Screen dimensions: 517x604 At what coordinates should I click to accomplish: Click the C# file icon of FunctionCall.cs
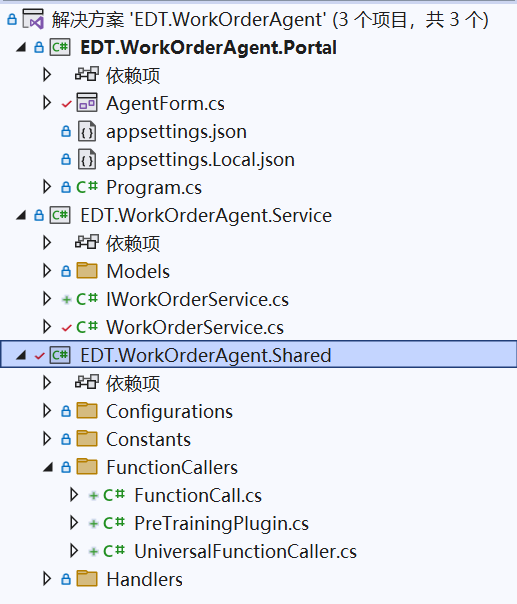[114, 495]
